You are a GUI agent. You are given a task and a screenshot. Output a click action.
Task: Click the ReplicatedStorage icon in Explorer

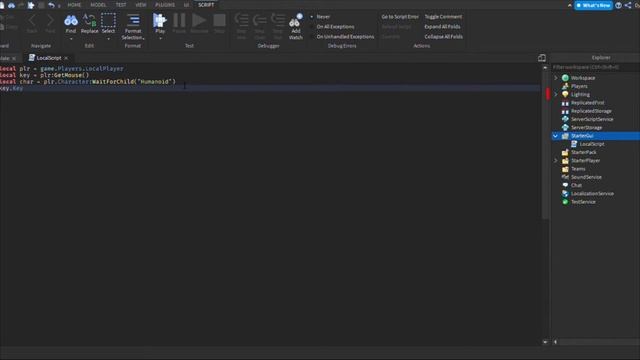pyautogui.click(x=565, y=111)
